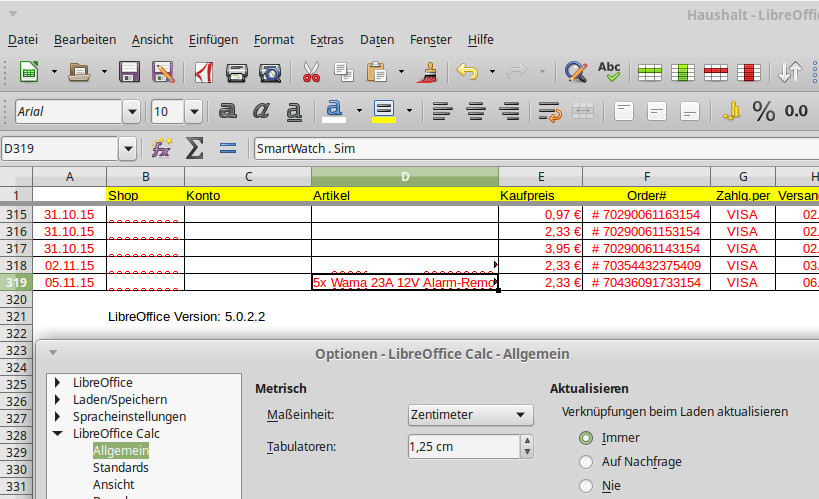Click the Copy icon
The width and height of the screenshot is (819, 499).
(344, 72)
